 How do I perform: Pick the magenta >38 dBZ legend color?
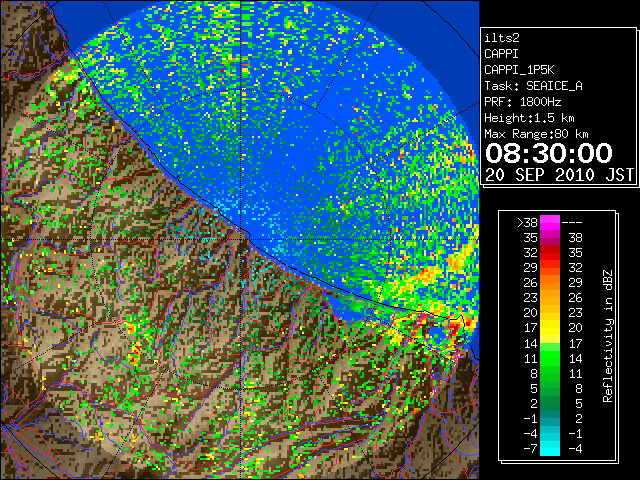[550, 222]
